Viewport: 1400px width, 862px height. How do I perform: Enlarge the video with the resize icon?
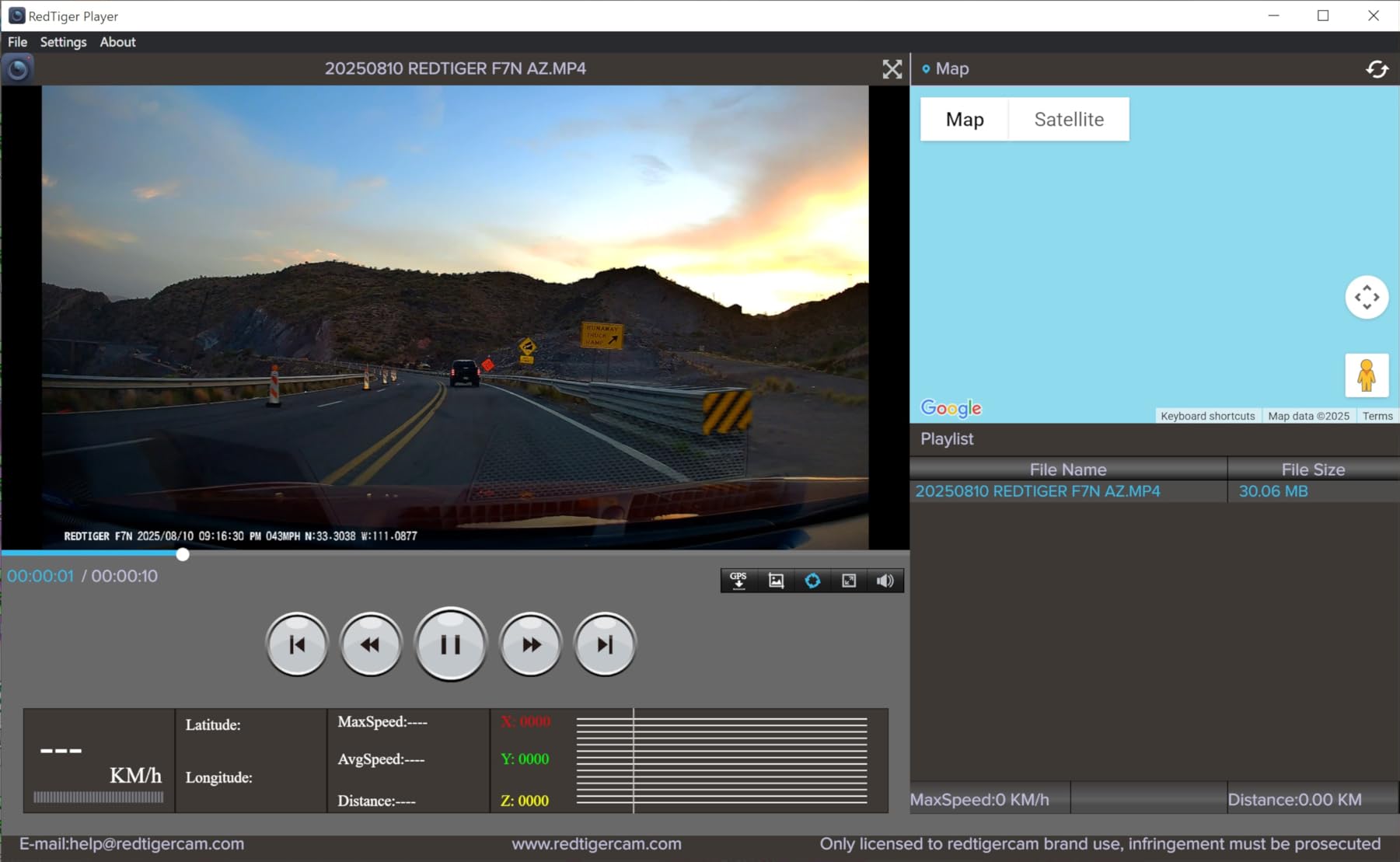(x=848, y=580)
